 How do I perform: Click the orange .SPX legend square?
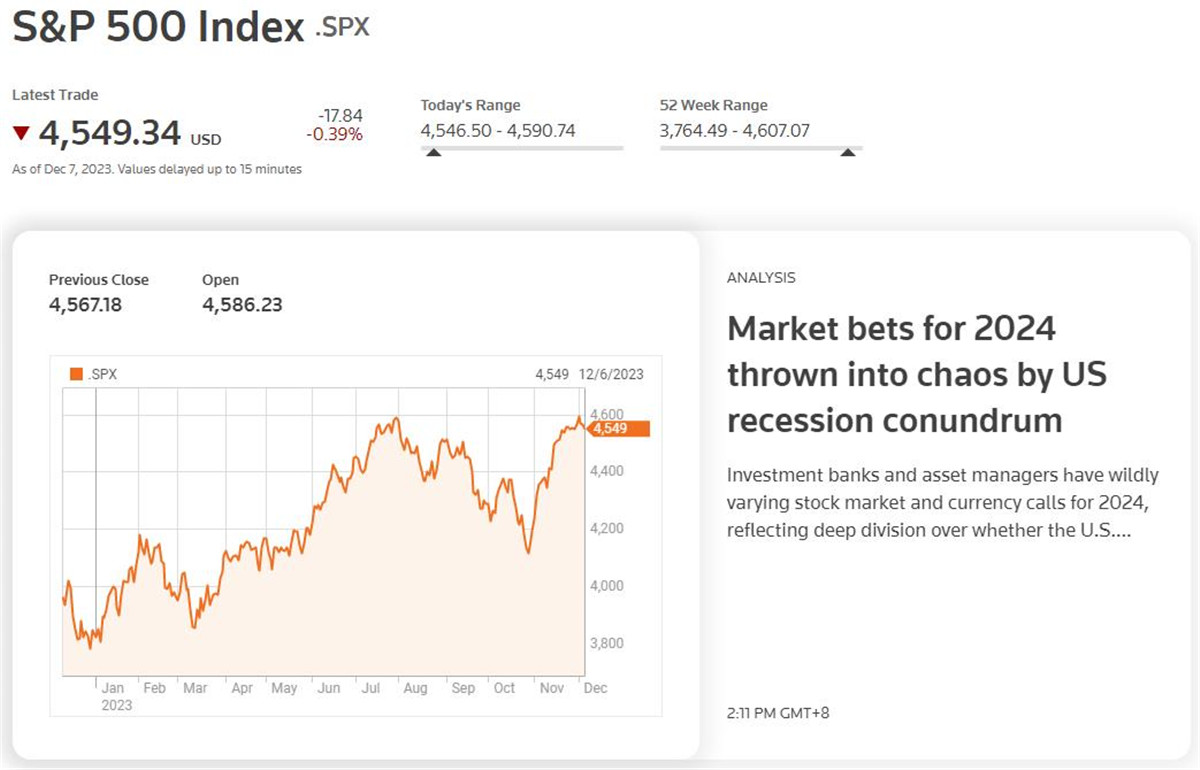76,374
